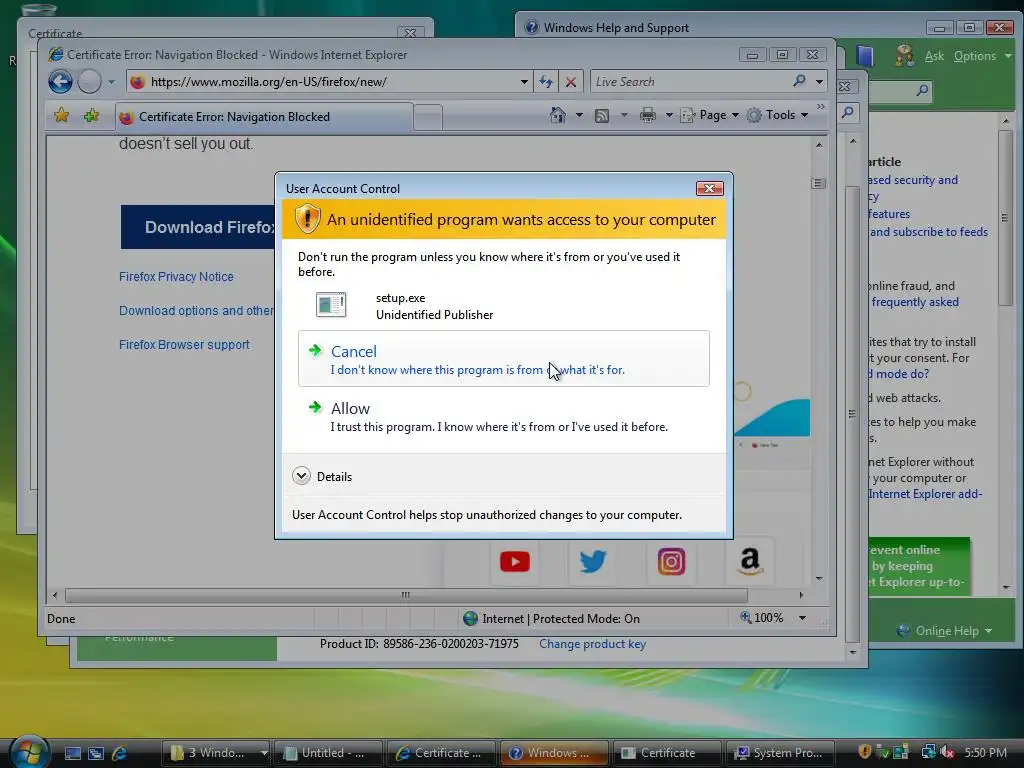The height and width of the screenshot is (768, 1024).
Task: Expand the UAC Details section
Action: point(301,476)
